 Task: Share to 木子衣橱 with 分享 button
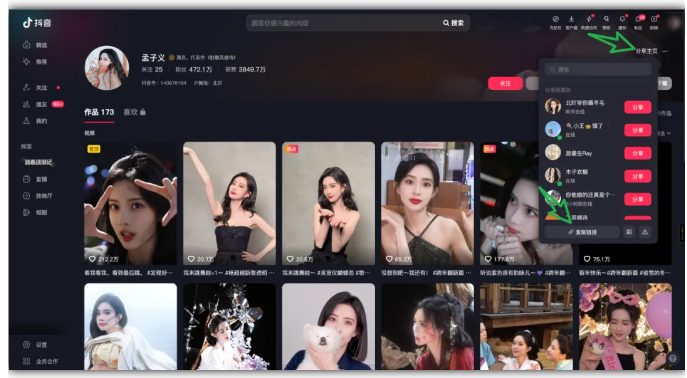click(x=637, y=176)
